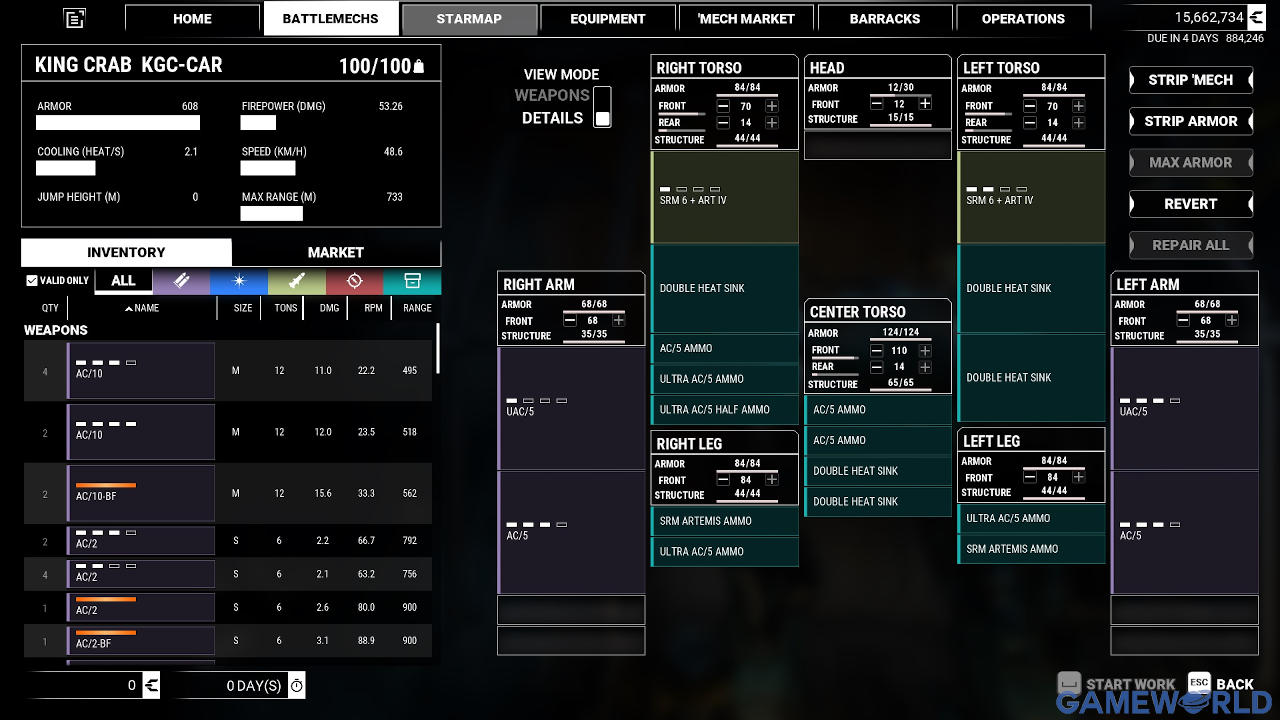Filter inventory by energy weapons icon
Screen dimensions: 1280x720
point(239,281)
